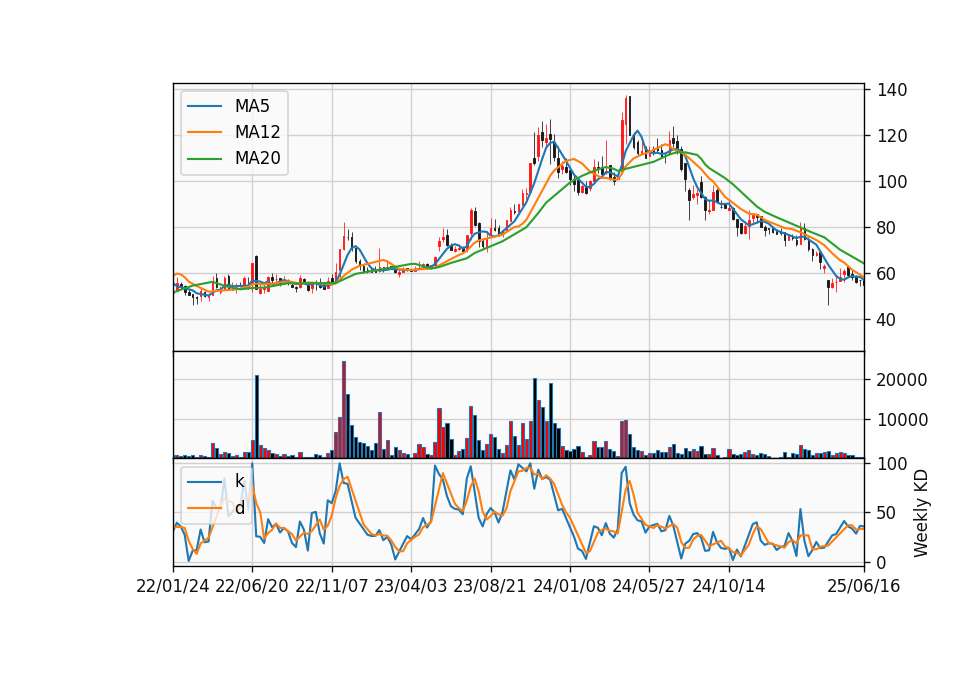Click the tallest volume bar near 22/11/07
Image resolution: width=960 pixels, height=690 pixels.
point(344,410)
